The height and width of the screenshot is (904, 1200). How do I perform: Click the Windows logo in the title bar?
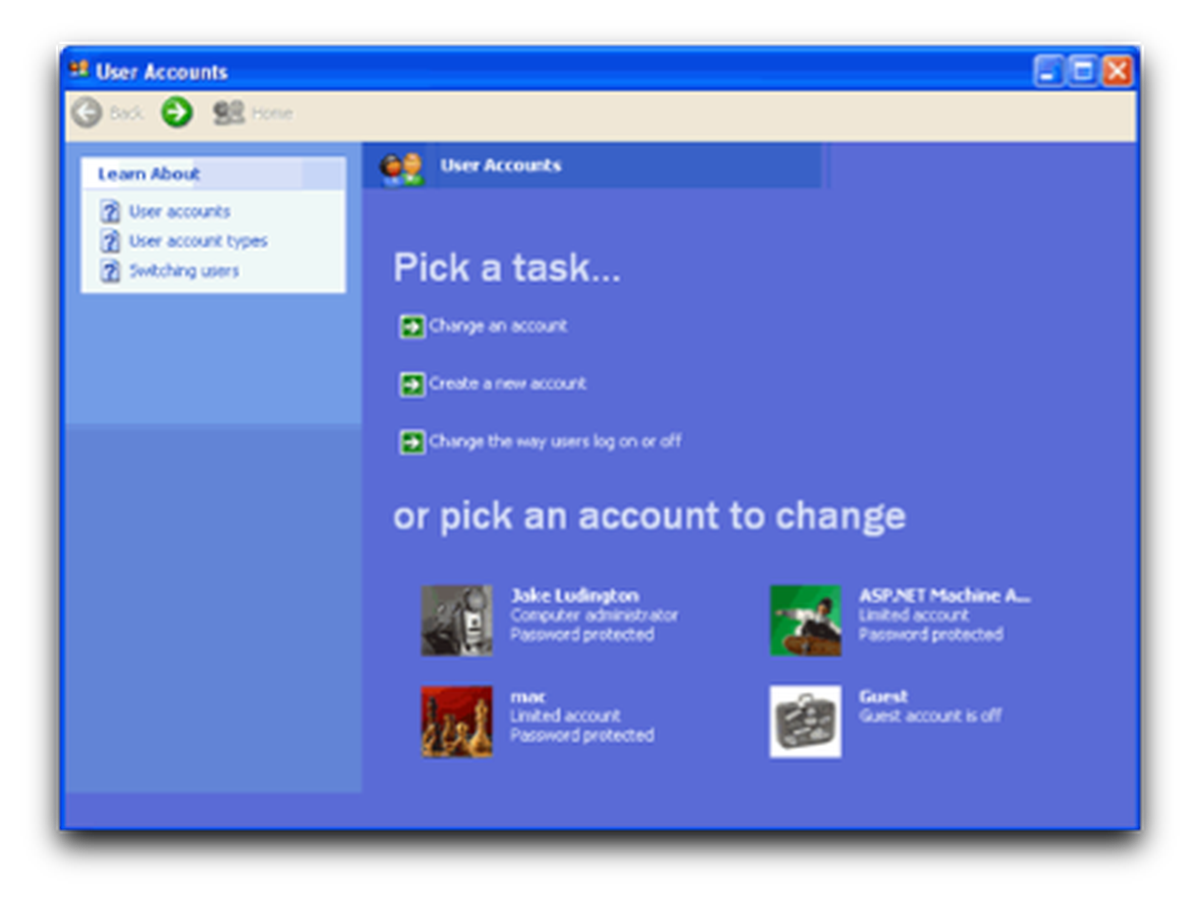[77, 71]
